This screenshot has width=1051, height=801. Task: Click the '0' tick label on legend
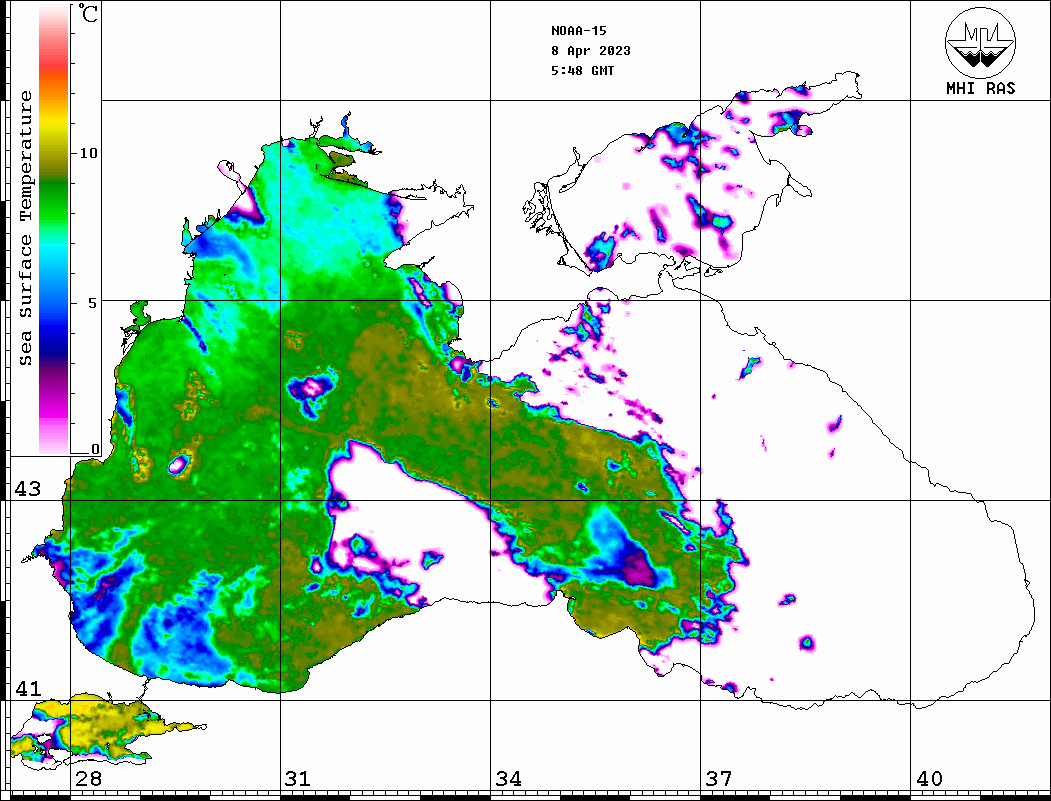(x=95, y=449)
